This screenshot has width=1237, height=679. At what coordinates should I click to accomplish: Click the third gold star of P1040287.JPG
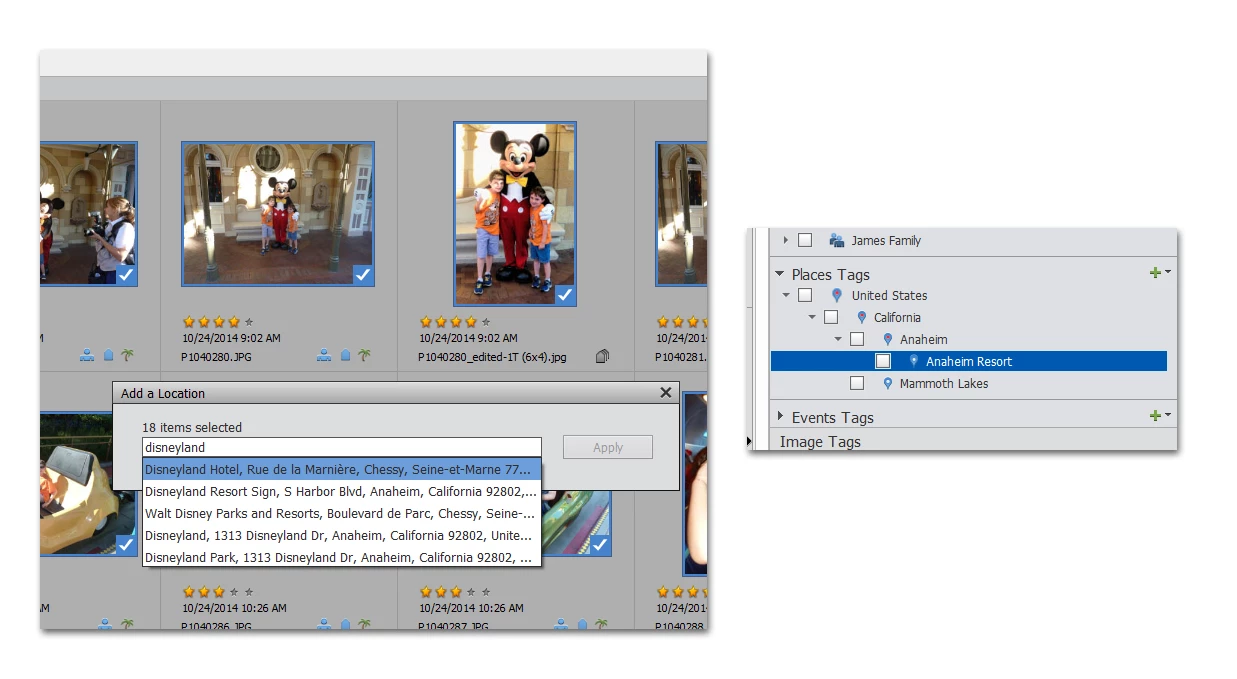(455, 592)
